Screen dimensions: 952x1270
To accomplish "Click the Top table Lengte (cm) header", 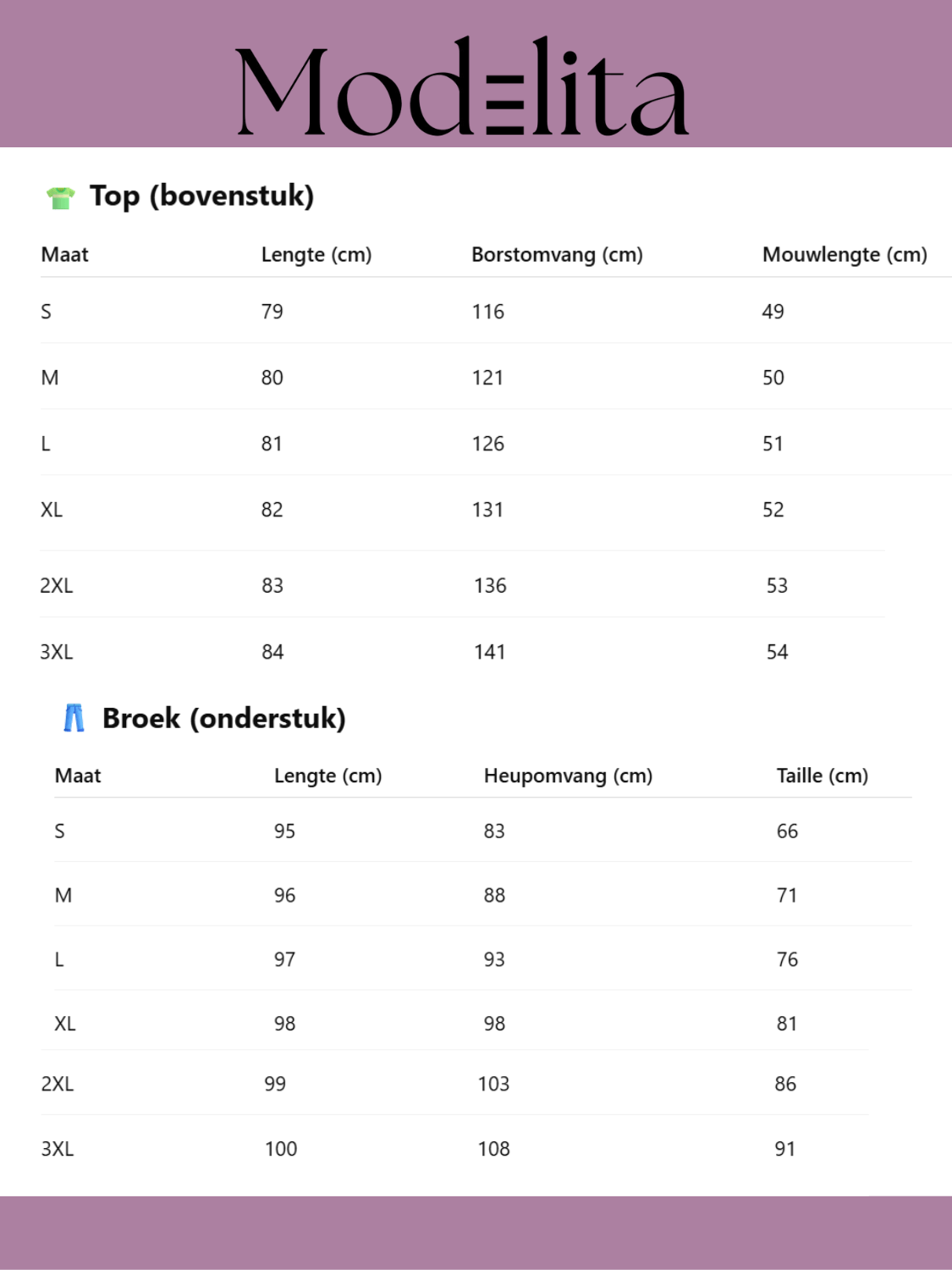I will point(316,255).
